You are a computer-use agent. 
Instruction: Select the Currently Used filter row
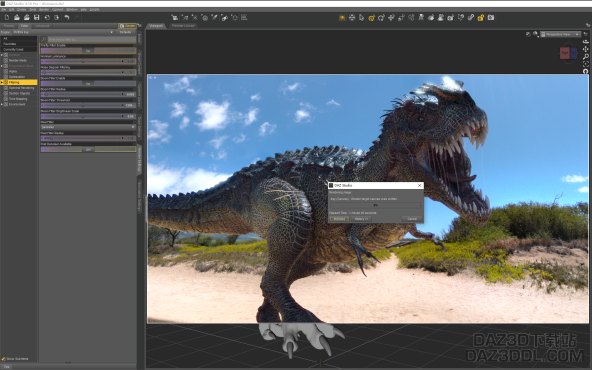click(x=18, y=49)
